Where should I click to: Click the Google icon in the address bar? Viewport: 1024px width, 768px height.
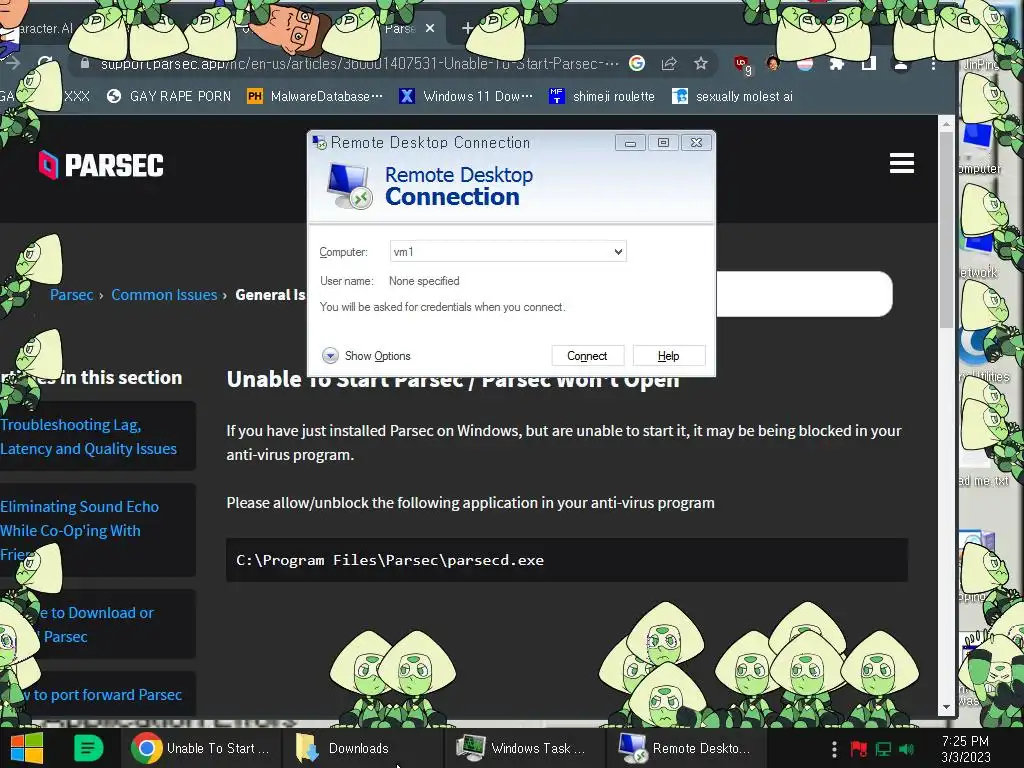pyautogui.click(x=637, y=63)
